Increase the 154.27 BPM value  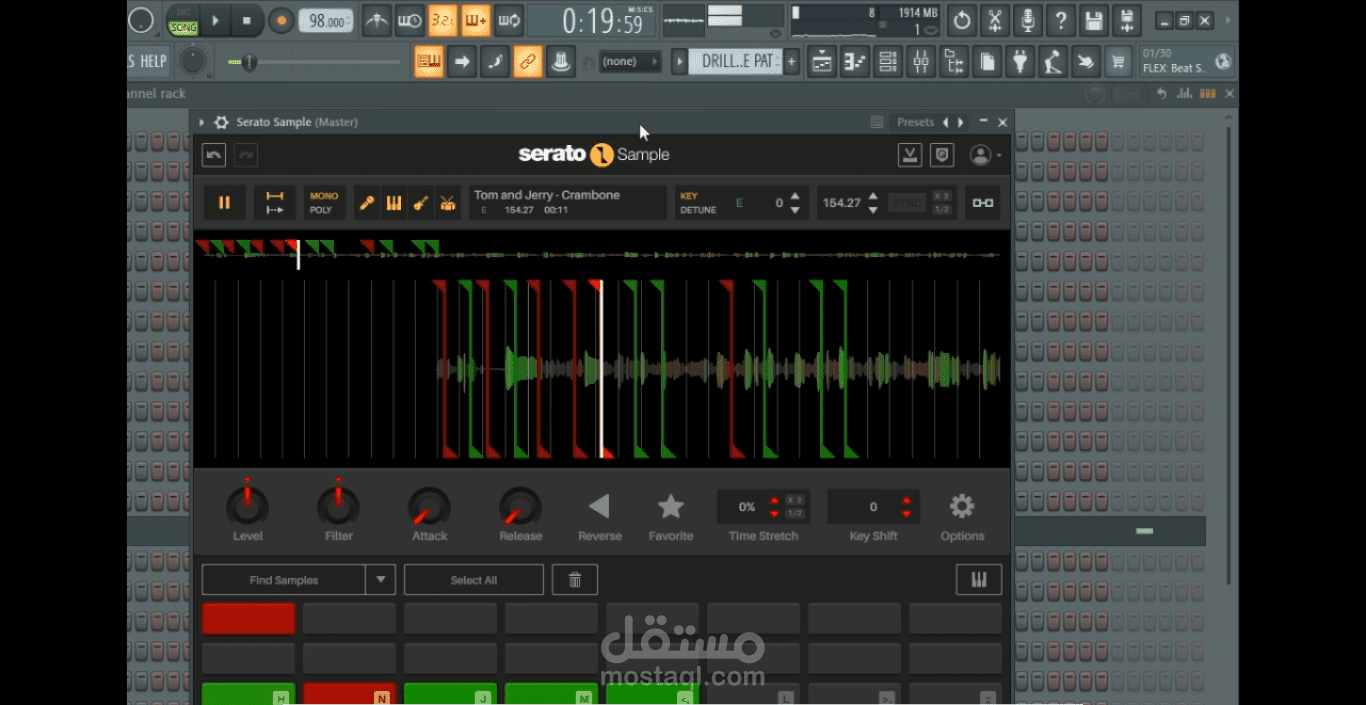click(873, 196)
